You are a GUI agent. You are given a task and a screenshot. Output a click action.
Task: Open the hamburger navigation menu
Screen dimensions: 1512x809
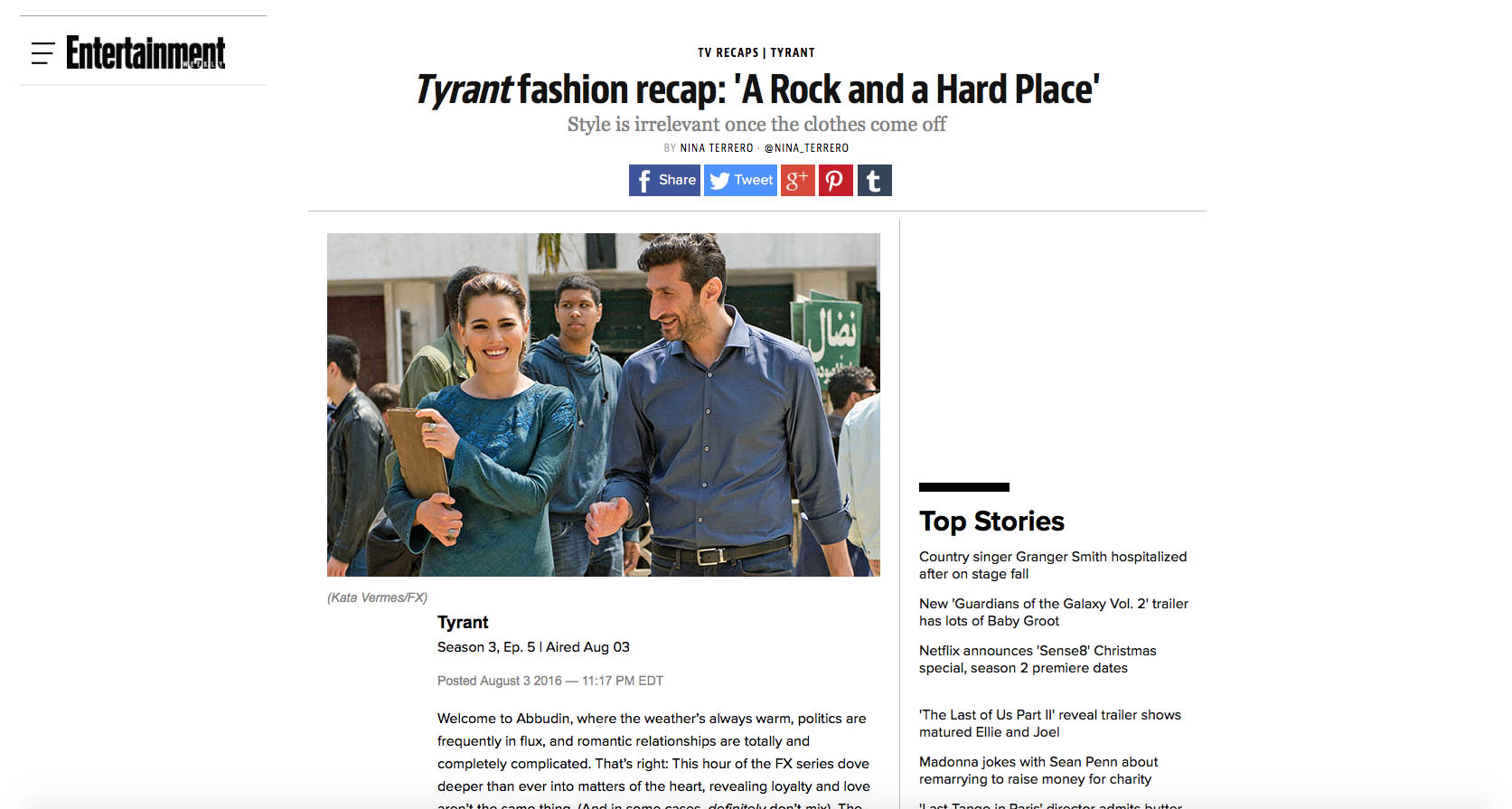coord(42,52)
